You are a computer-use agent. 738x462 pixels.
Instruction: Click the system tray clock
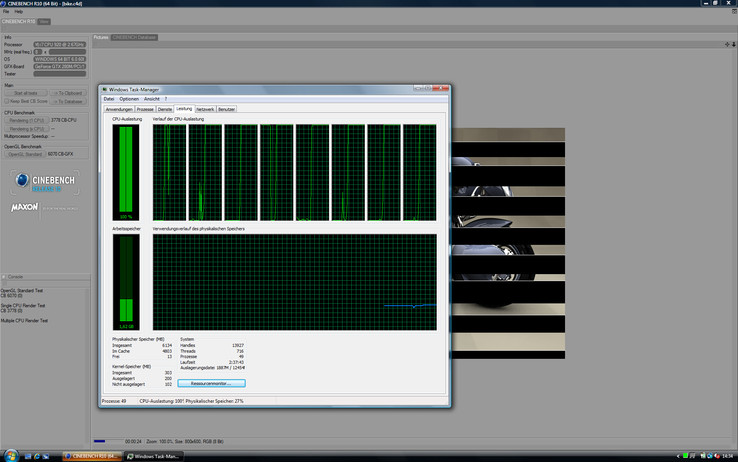(x=726, y=455)
